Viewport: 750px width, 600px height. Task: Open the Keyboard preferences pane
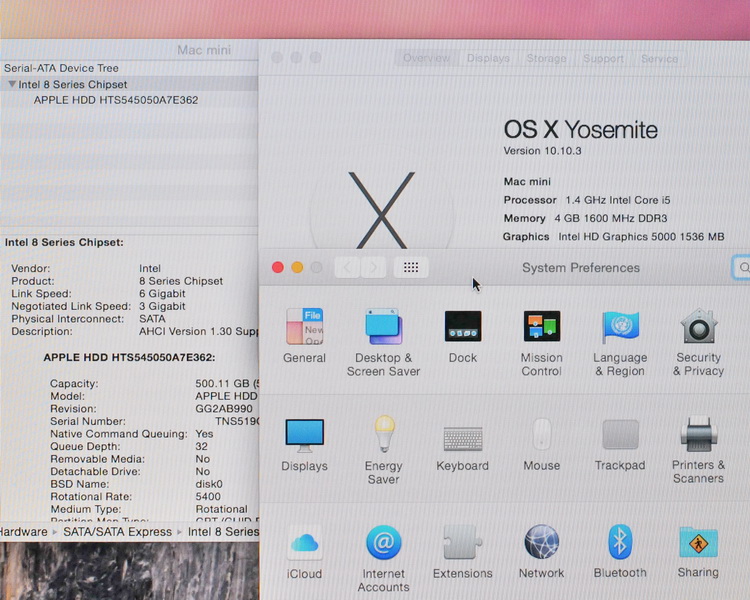463,448
